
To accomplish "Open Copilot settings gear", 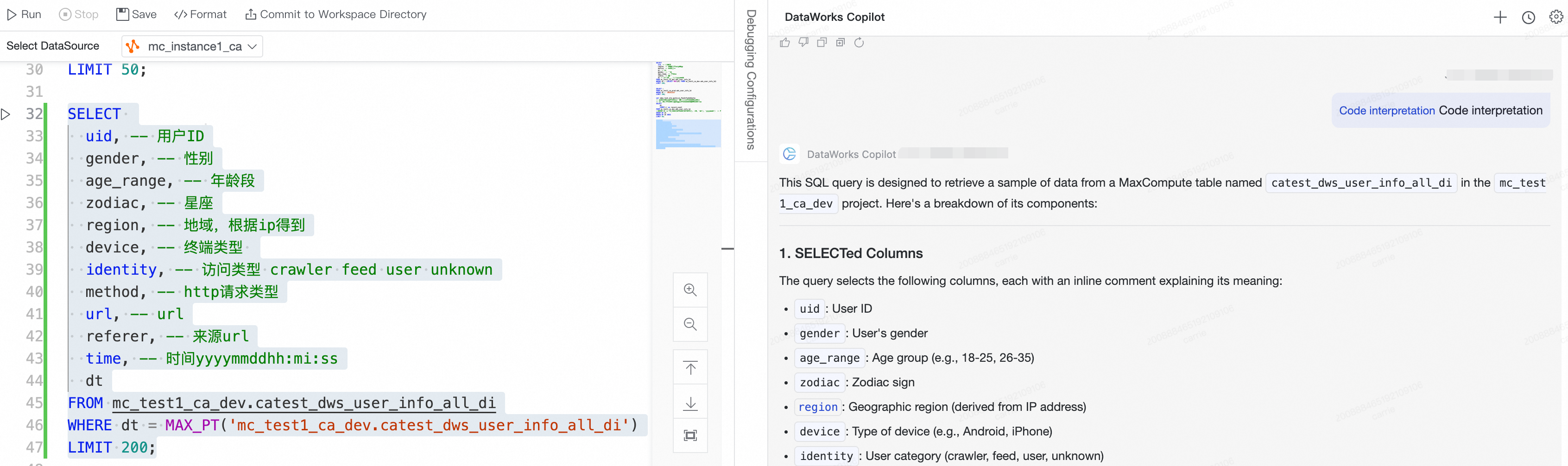I will [x=1556, y=18].
